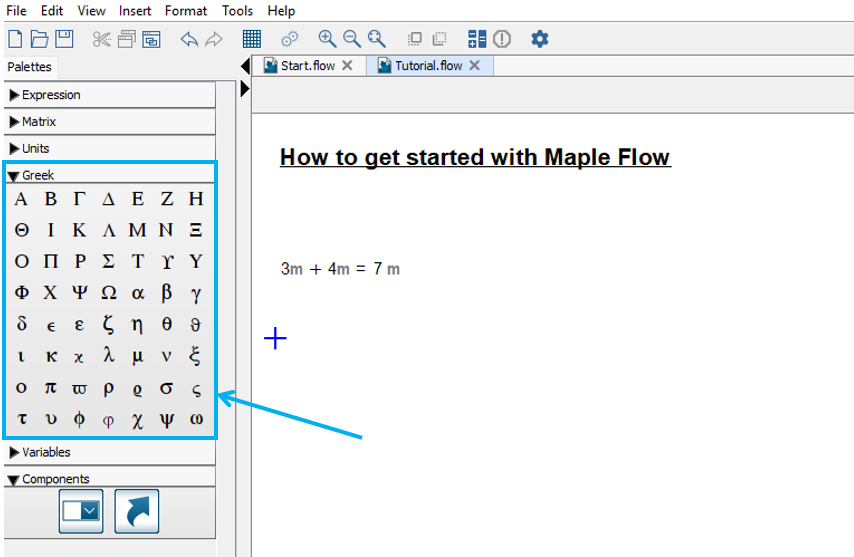This screenshot has width=854, height=557.
Task: Click the New document icon
Action: click(15, 39)
